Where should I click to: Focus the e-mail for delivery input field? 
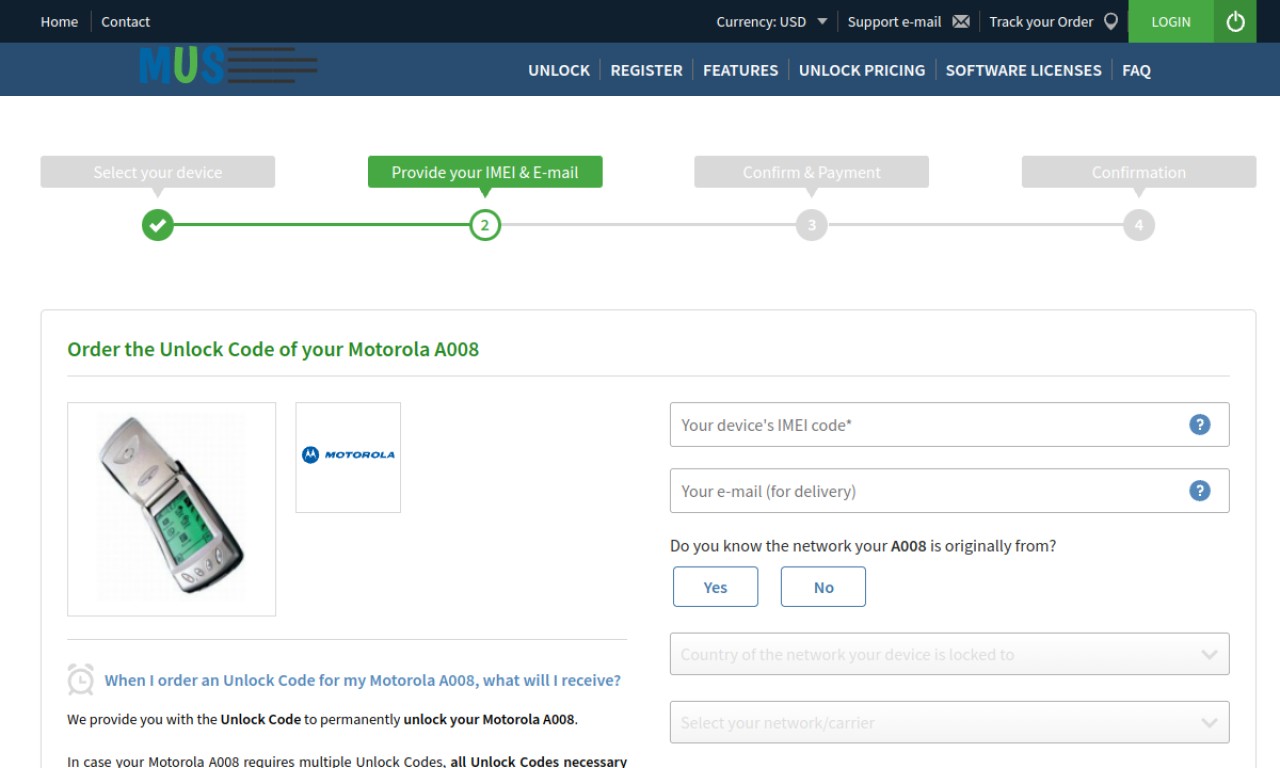949,490
